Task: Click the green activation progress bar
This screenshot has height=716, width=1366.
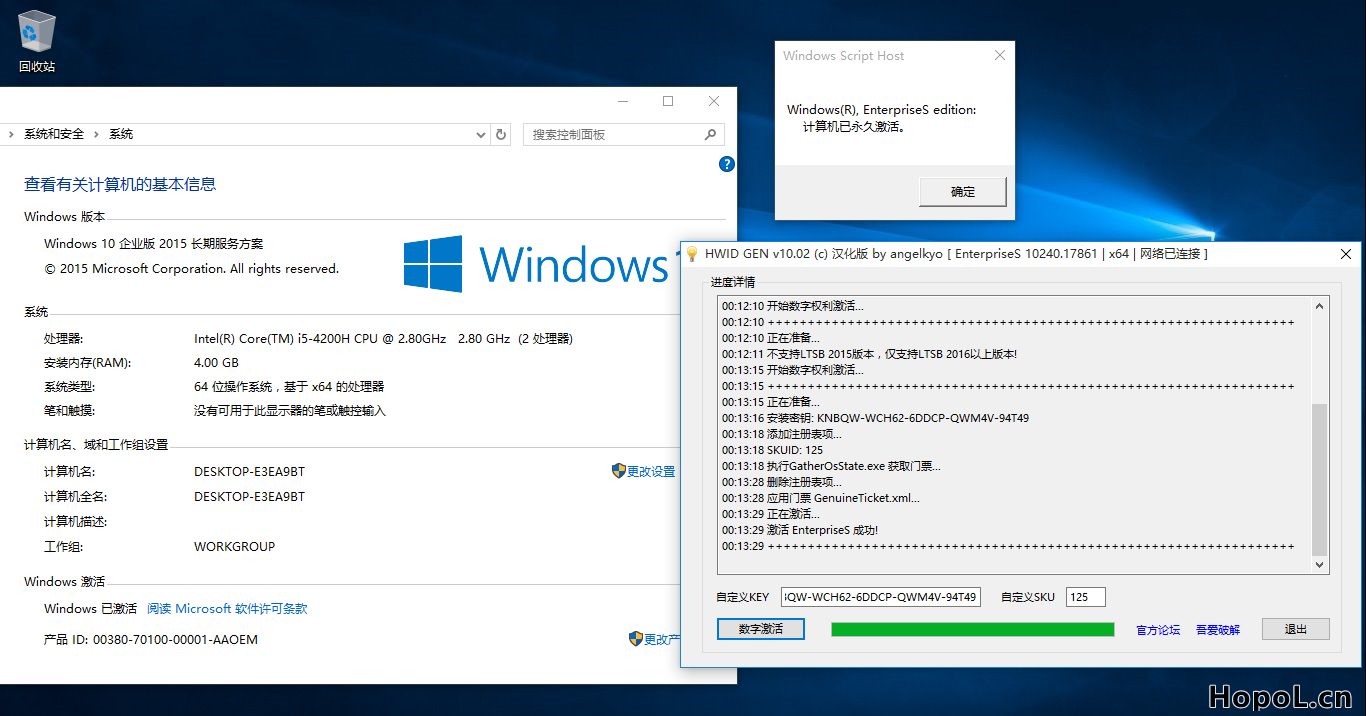Action: click(972, 629)
